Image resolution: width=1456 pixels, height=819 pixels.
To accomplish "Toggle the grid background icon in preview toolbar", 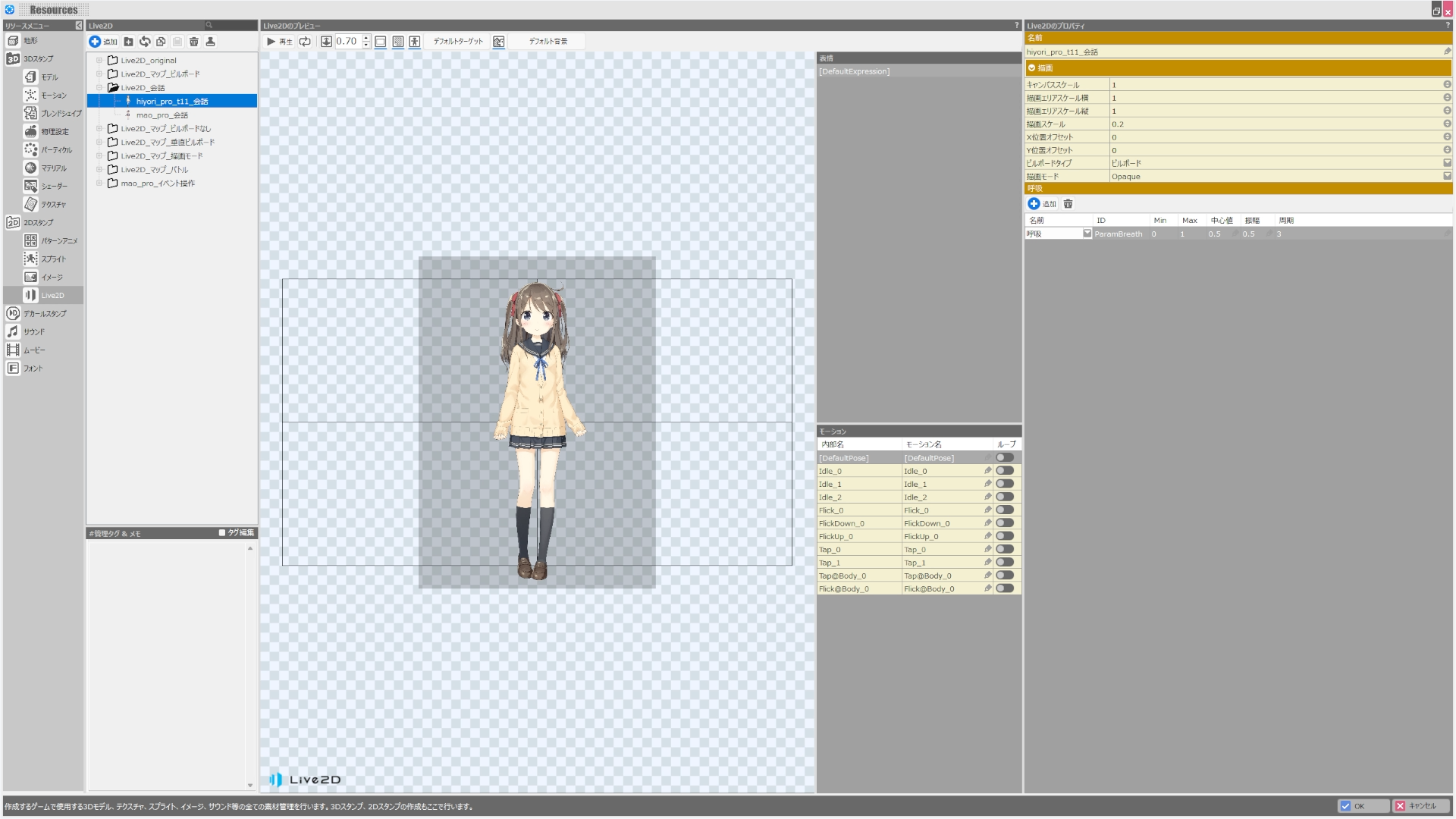I will [x=398, y=42].
